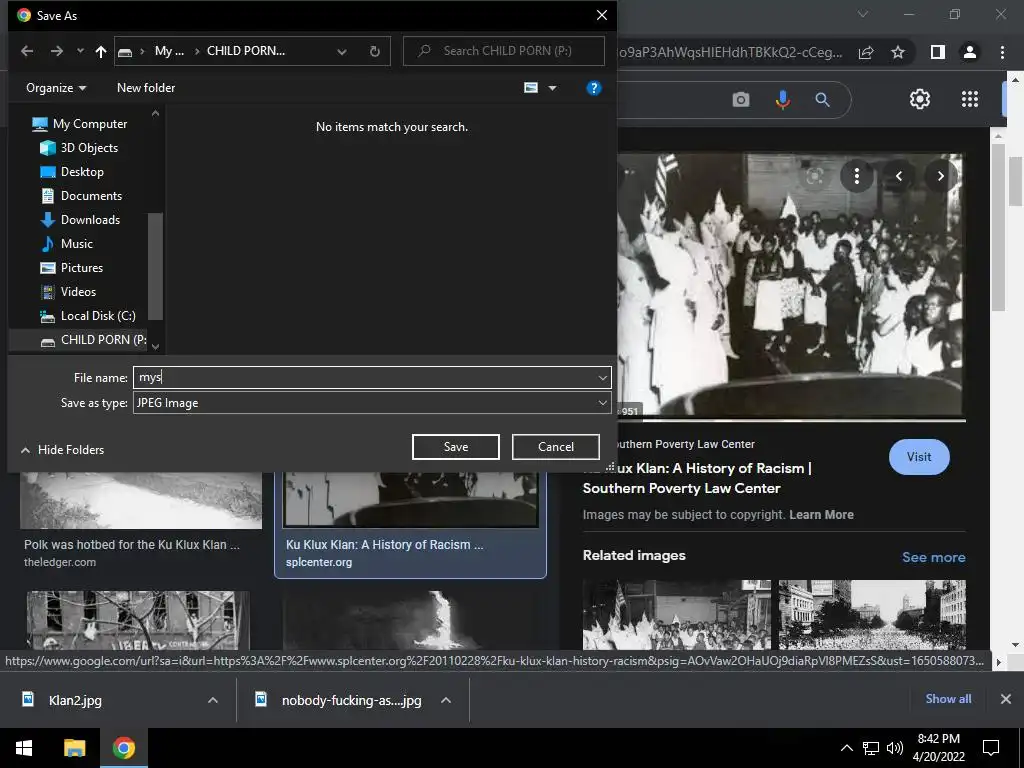The image size is (1024, 768).
Task: Create a New folder
Action: point(146,88)
